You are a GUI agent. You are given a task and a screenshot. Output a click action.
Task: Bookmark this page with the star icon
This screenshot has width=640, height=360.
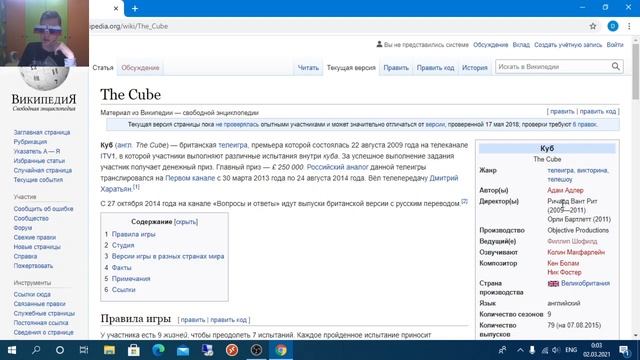tap(593, 26)
